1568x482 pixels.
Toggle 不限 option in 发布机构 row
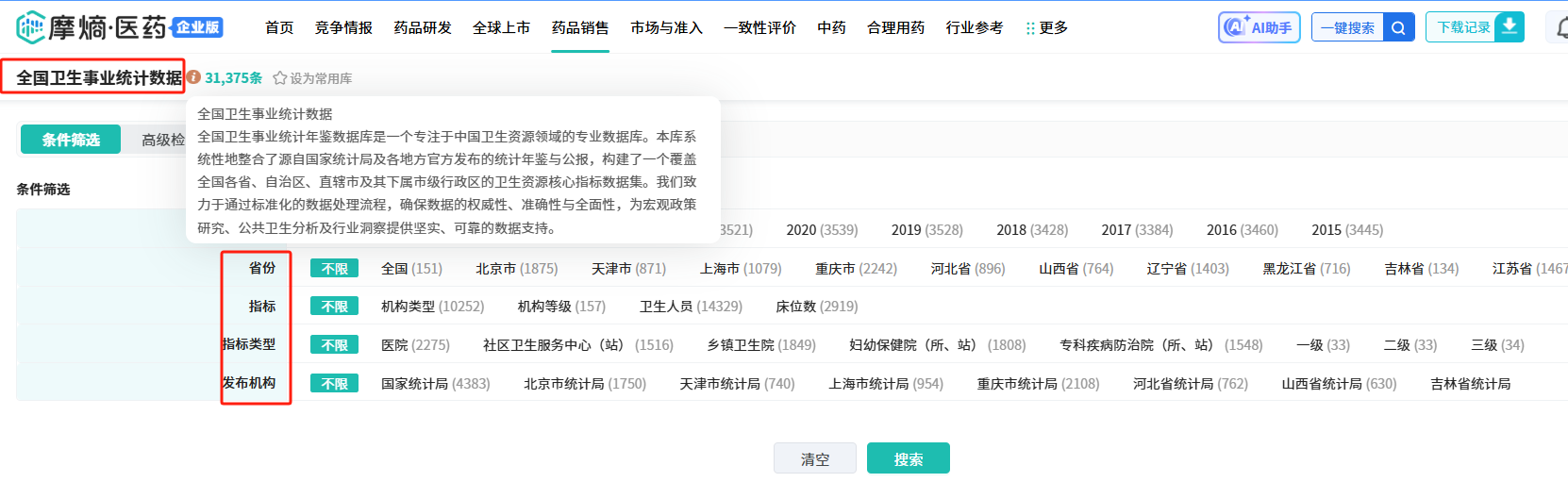point(334,384)
